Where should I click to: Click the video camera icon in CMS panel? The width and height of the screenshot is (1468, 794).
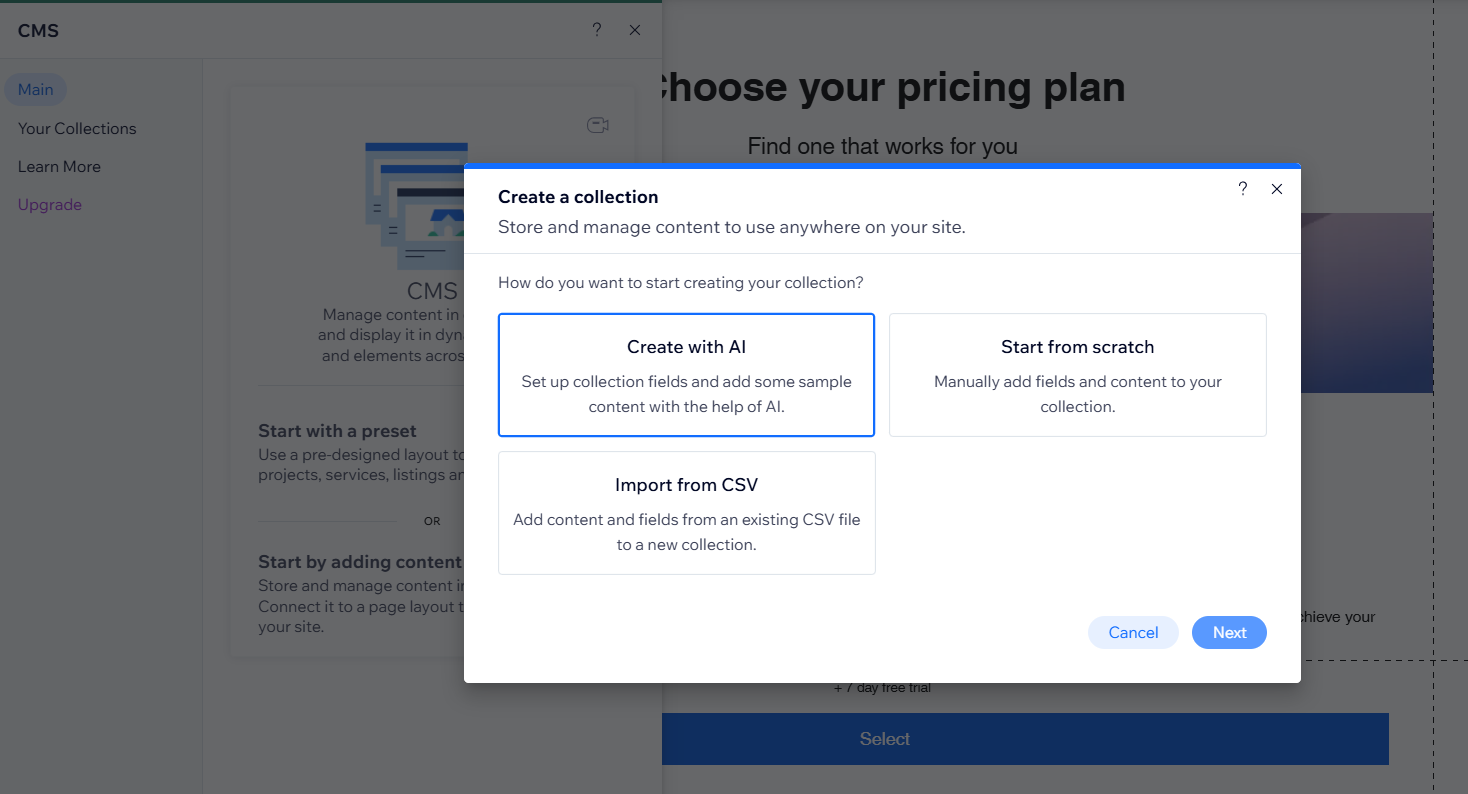598,125
